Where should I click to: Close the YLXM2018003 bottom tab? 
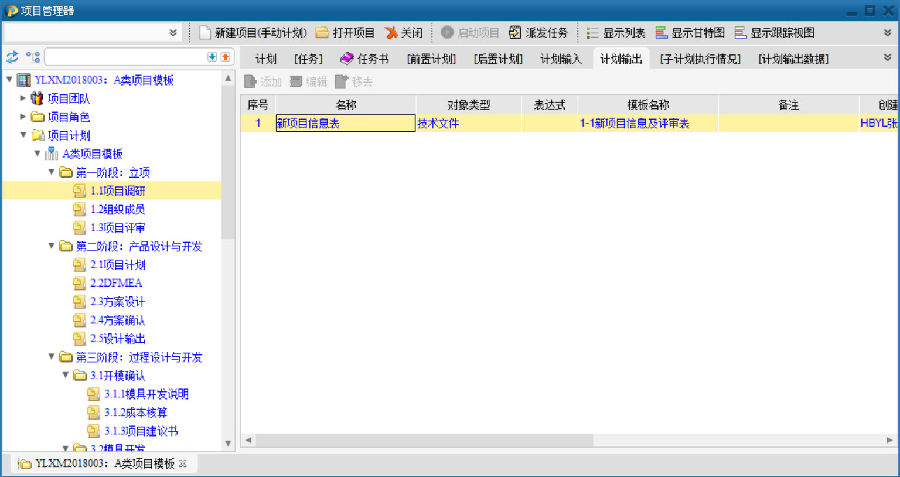coord(183,464)
